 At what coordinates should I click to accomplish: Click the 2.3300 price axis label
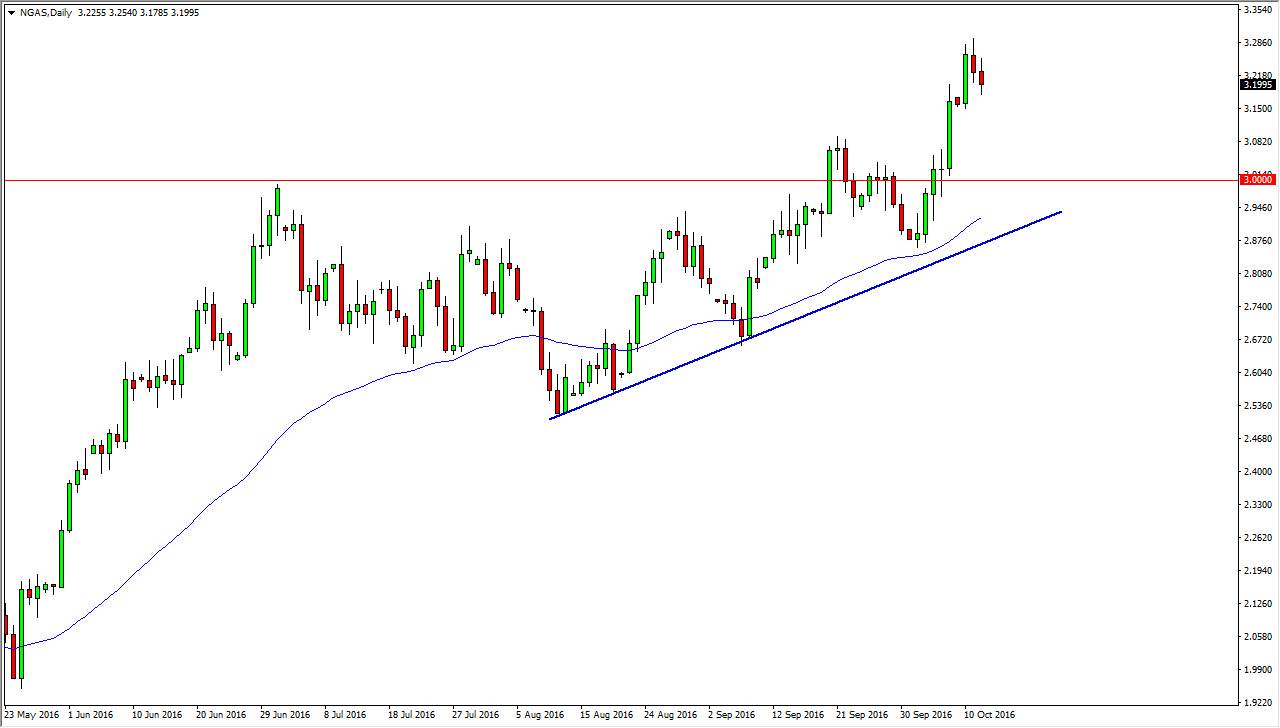coord(1257,505)
